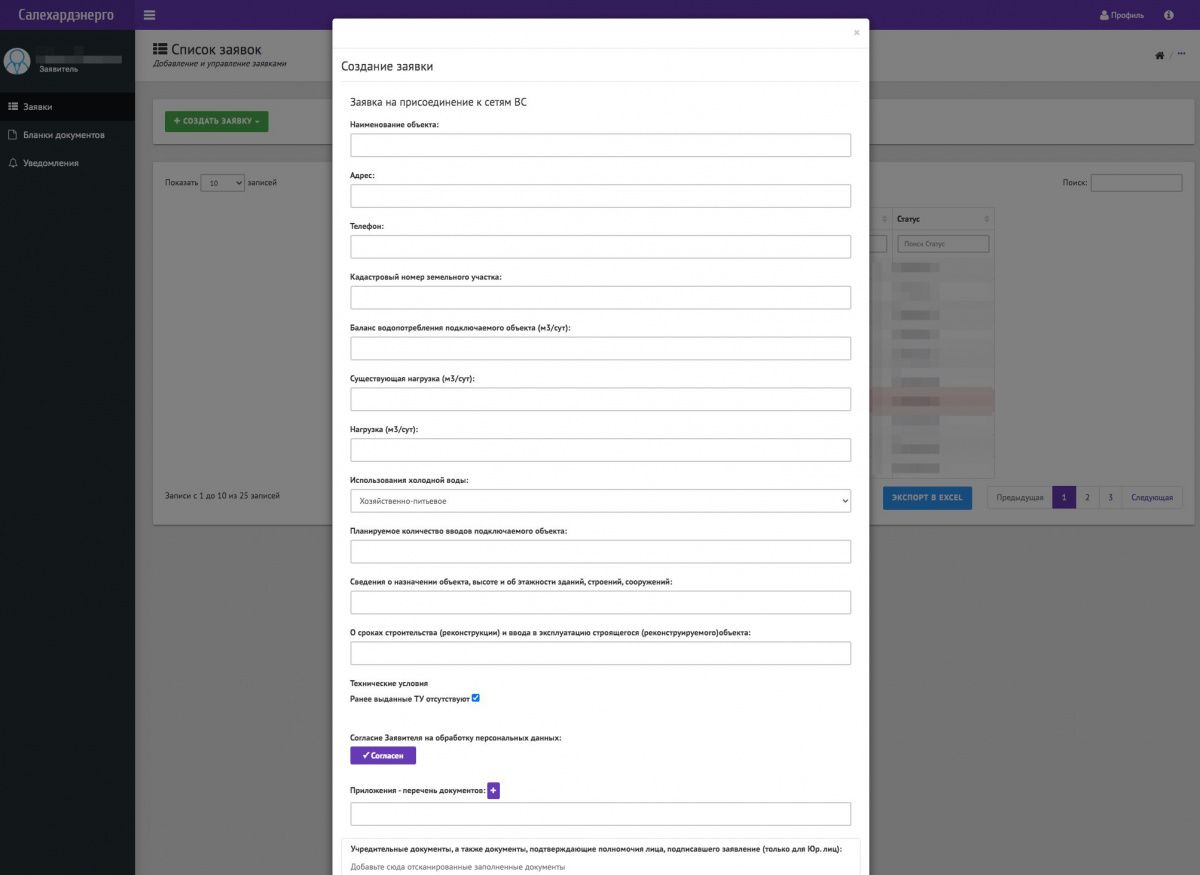
Task: Go to Уведомления in the sidebar
Action: click(x=51, y=163)
